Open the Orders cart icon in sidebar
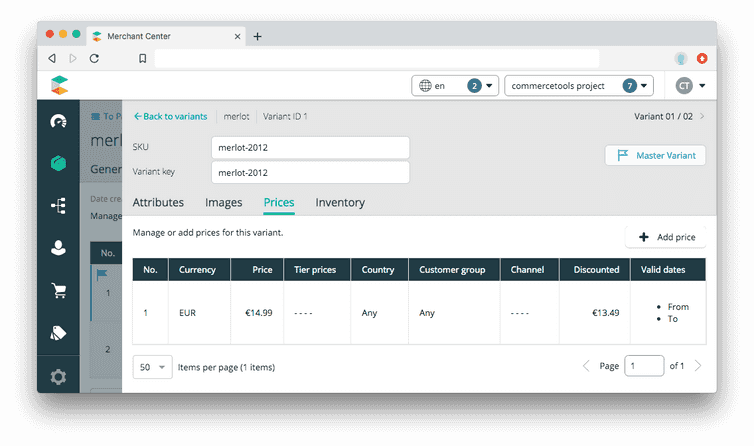Viewport: 754px width, 446px height. click(59, 291)
